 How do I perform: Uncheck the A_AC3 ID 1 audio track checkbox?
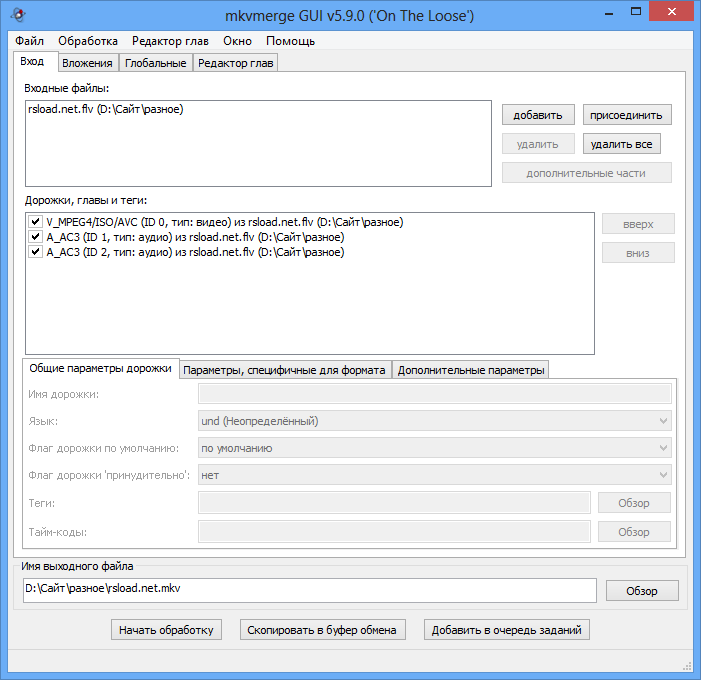35,237
